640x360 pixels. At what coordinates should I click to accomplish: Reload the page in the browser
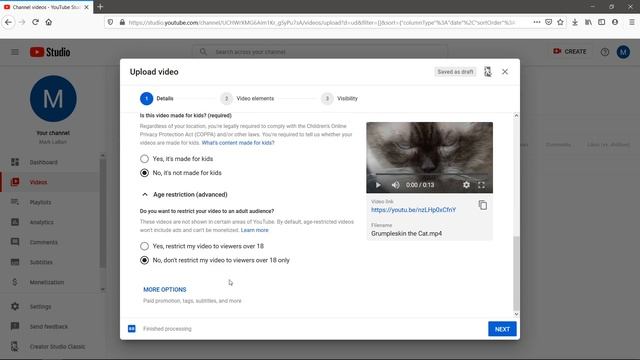tap(36, 22)
